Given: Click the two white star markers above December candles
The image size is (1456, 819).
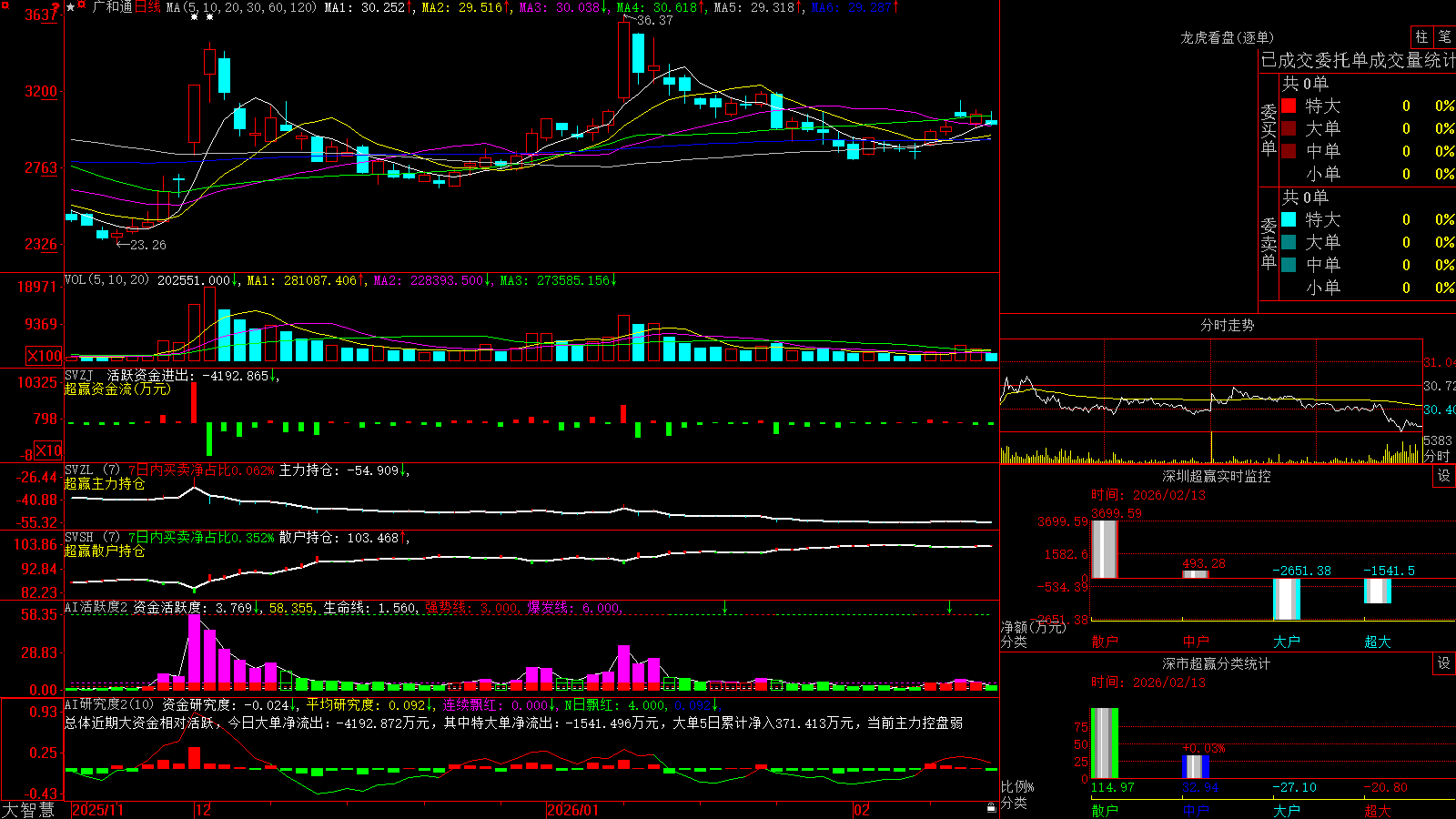Looking at the screenshot, I should pos(202,17).
